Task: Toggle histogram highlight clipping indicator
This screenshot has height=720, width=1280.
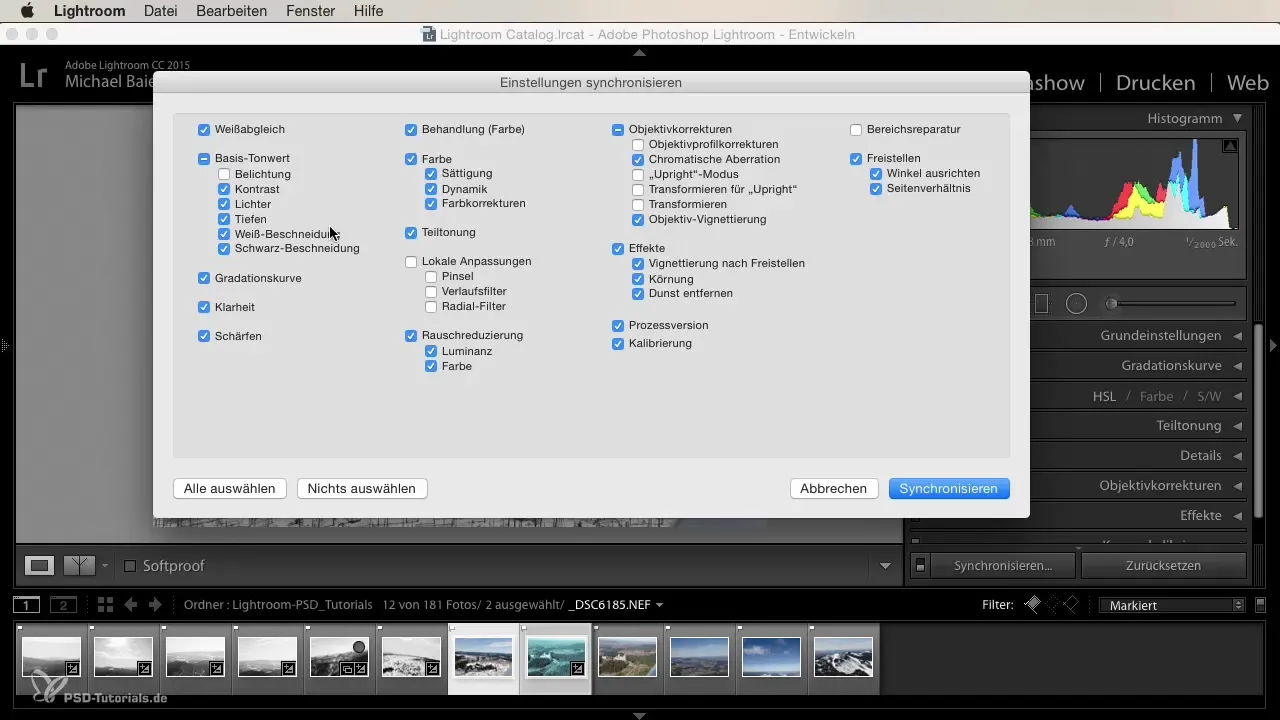Action: coord(1230,146)
